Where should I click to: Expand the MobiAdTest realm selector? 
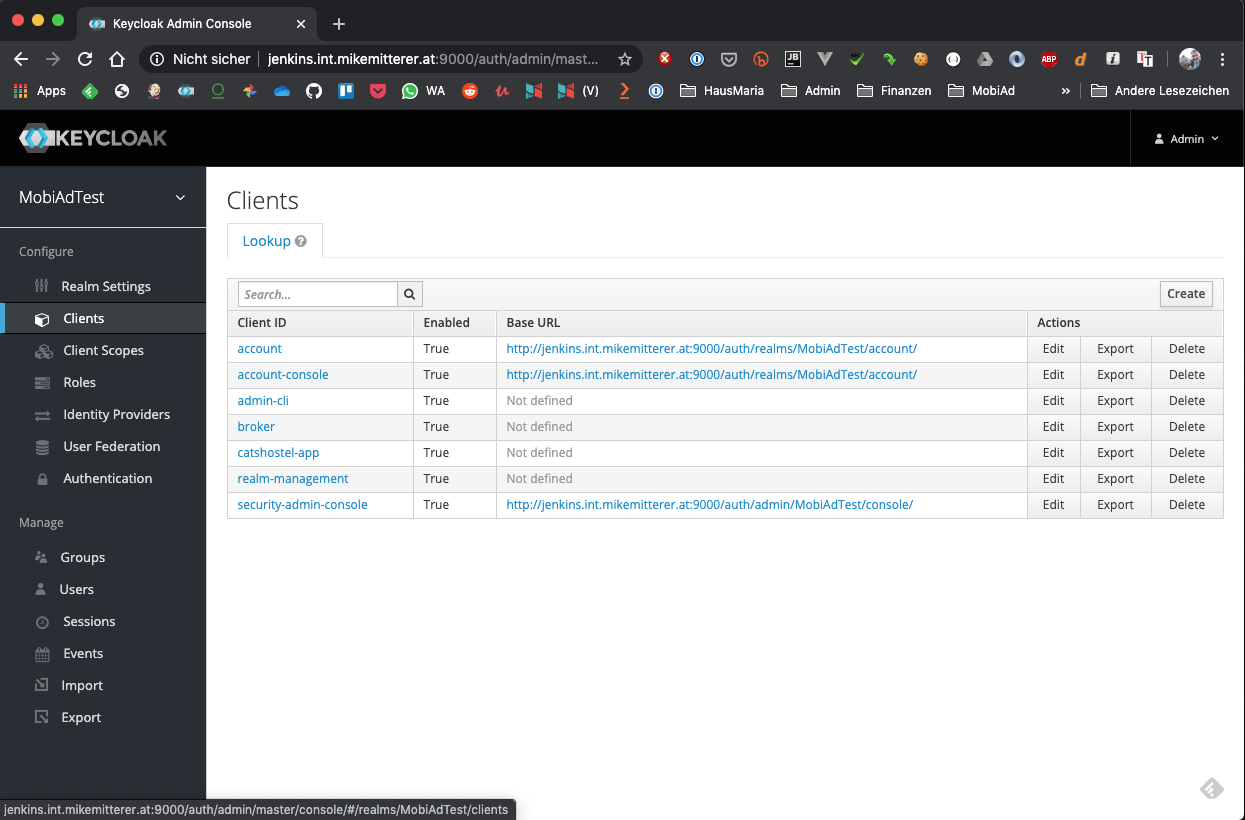point(103,197)
